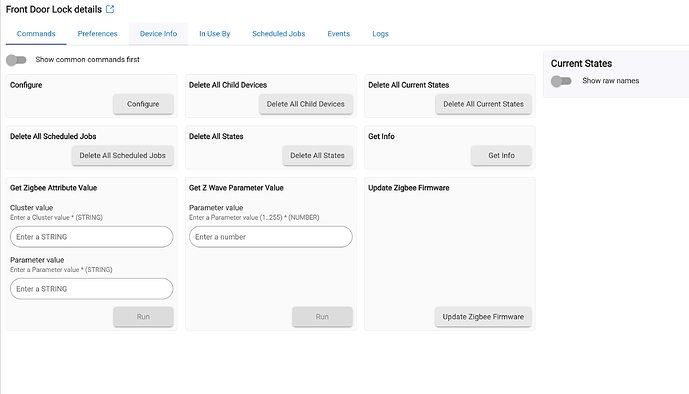Click the Delete All States card heading

[x=216, y=137]
